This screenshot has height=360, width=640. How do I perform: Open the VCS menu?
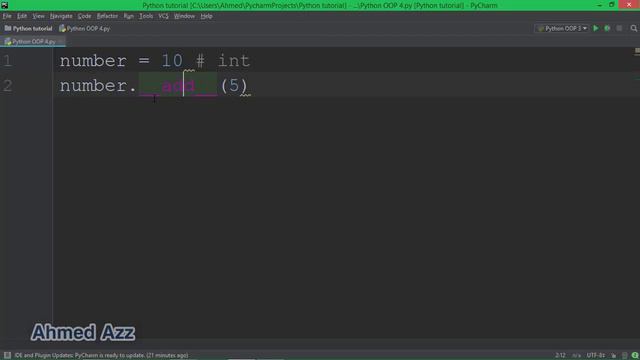coord(163,16)
